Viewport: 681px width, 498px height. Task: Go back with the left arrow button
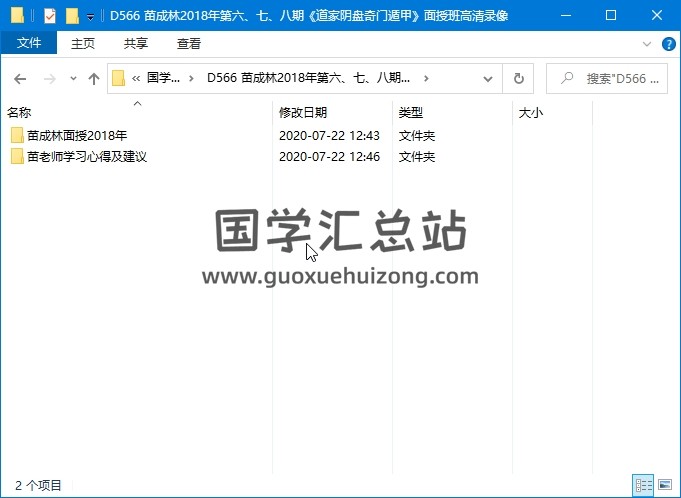[x=20, y=79]
